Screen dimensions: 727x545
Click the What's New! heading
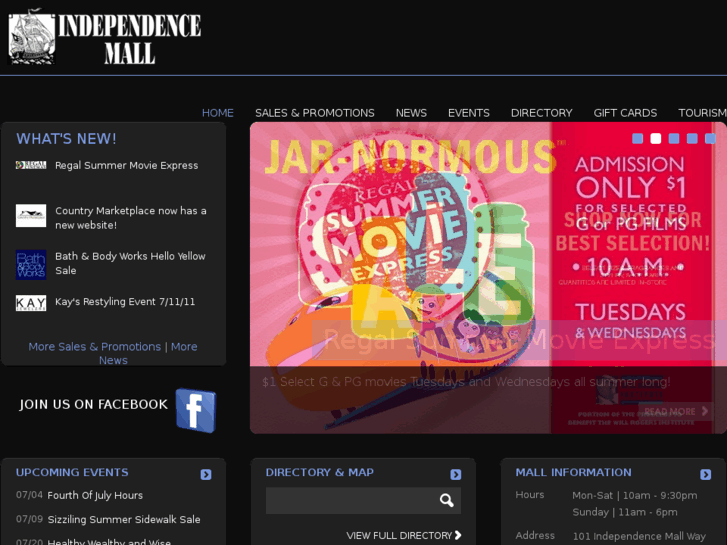click(66, 138)
